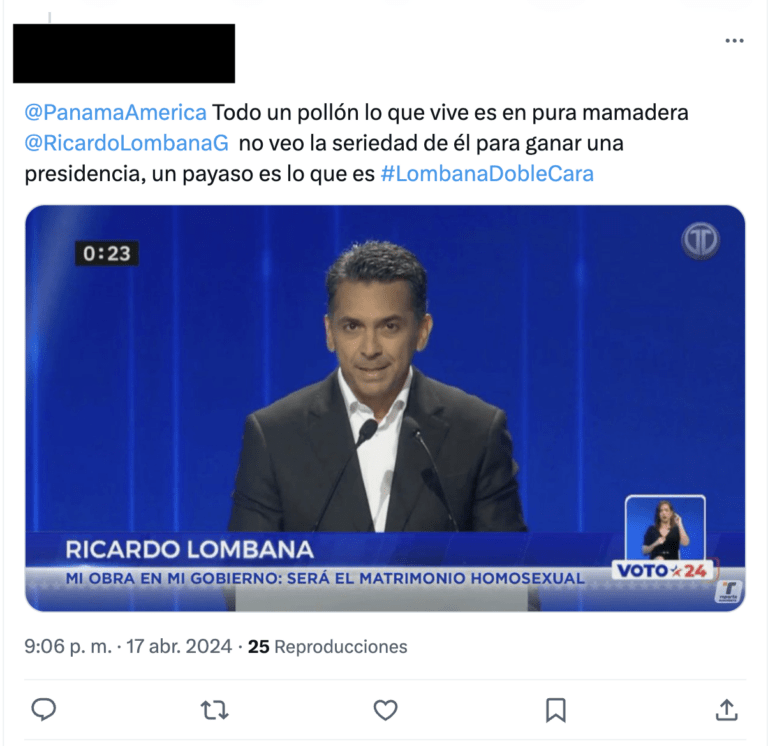
Task: Open the #LombanaDobleCara hashtag
Action: coord(487,174)
